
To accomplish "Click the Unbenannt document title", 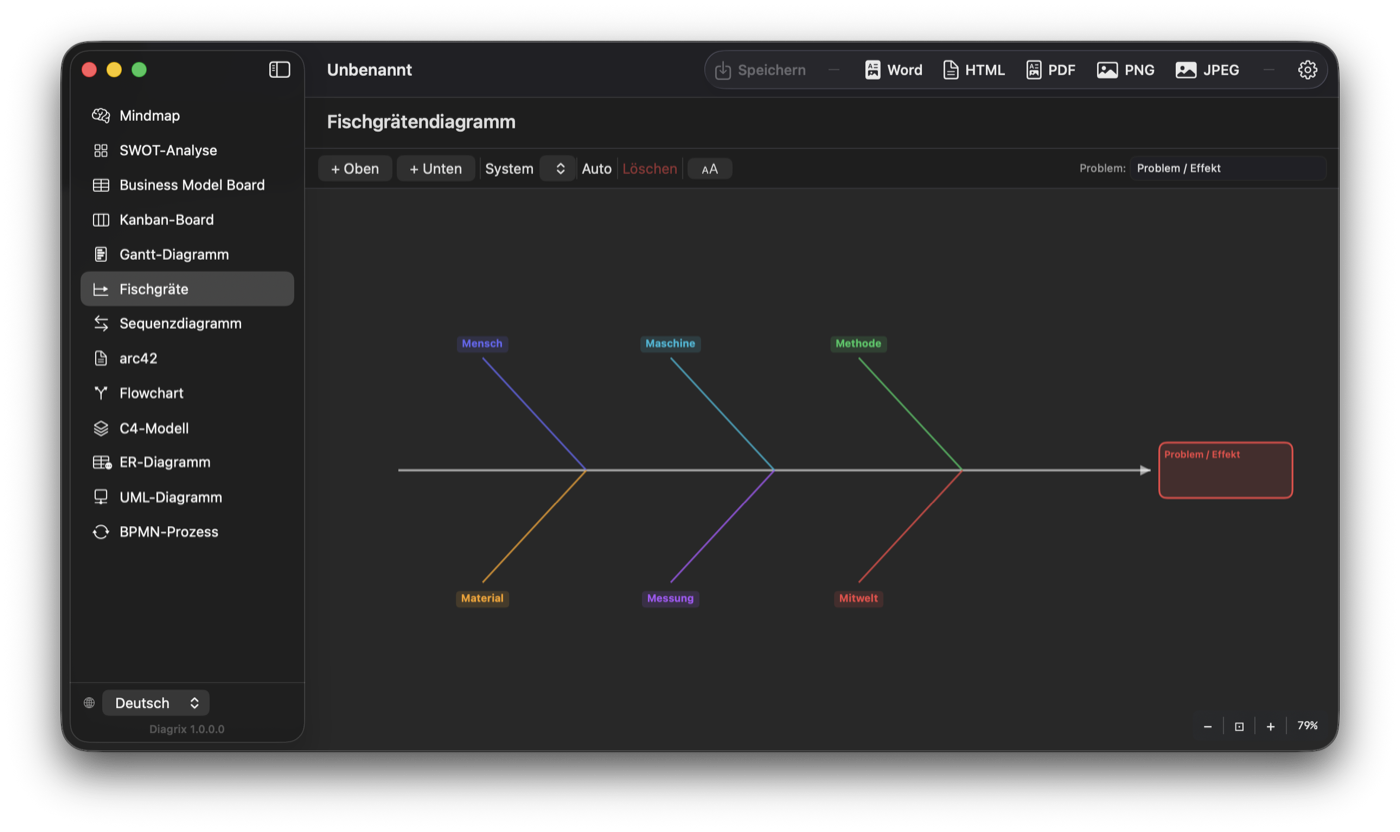I will [x=369, y=70].
